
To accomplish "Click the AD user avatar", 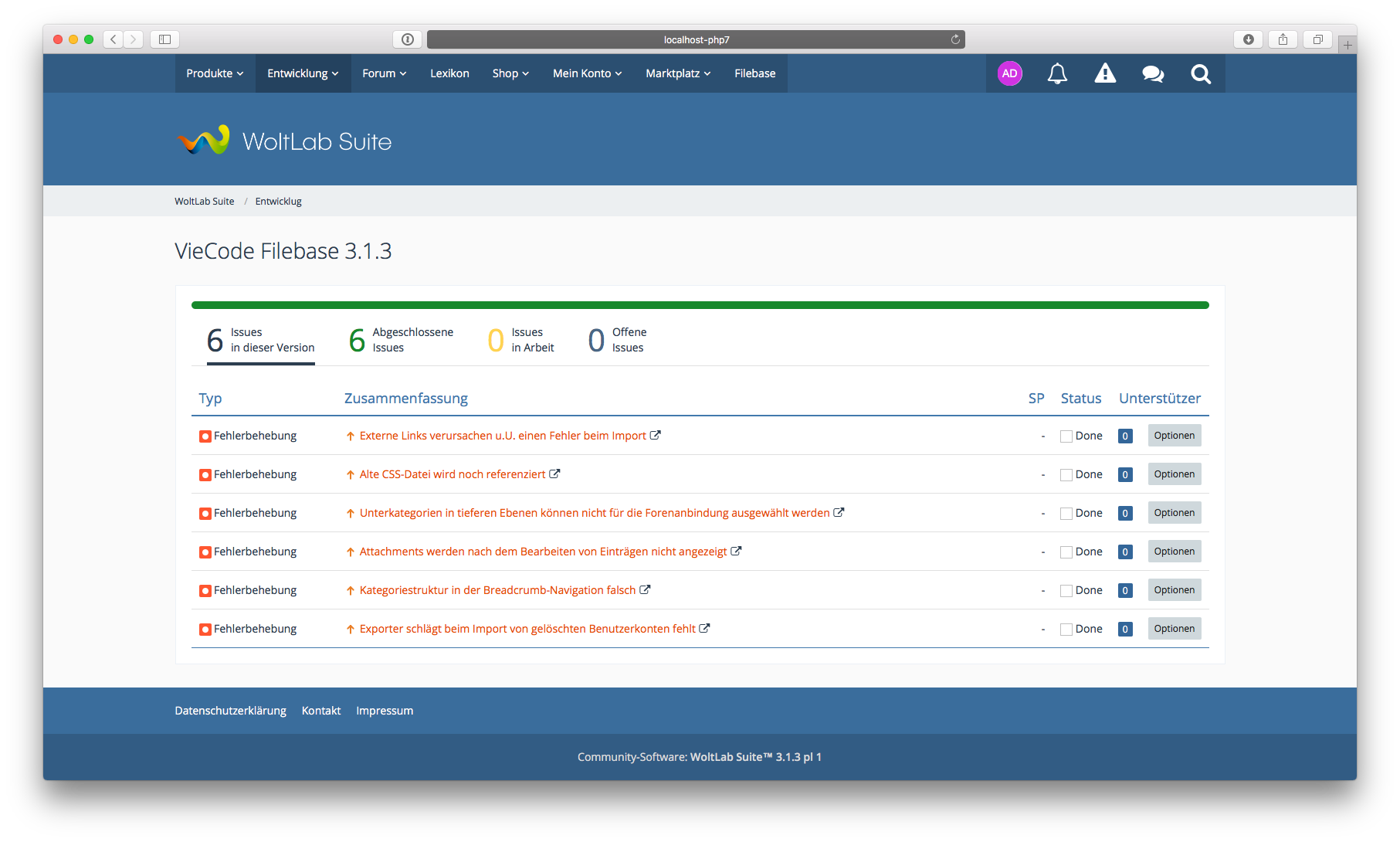I will [1009, 73].
